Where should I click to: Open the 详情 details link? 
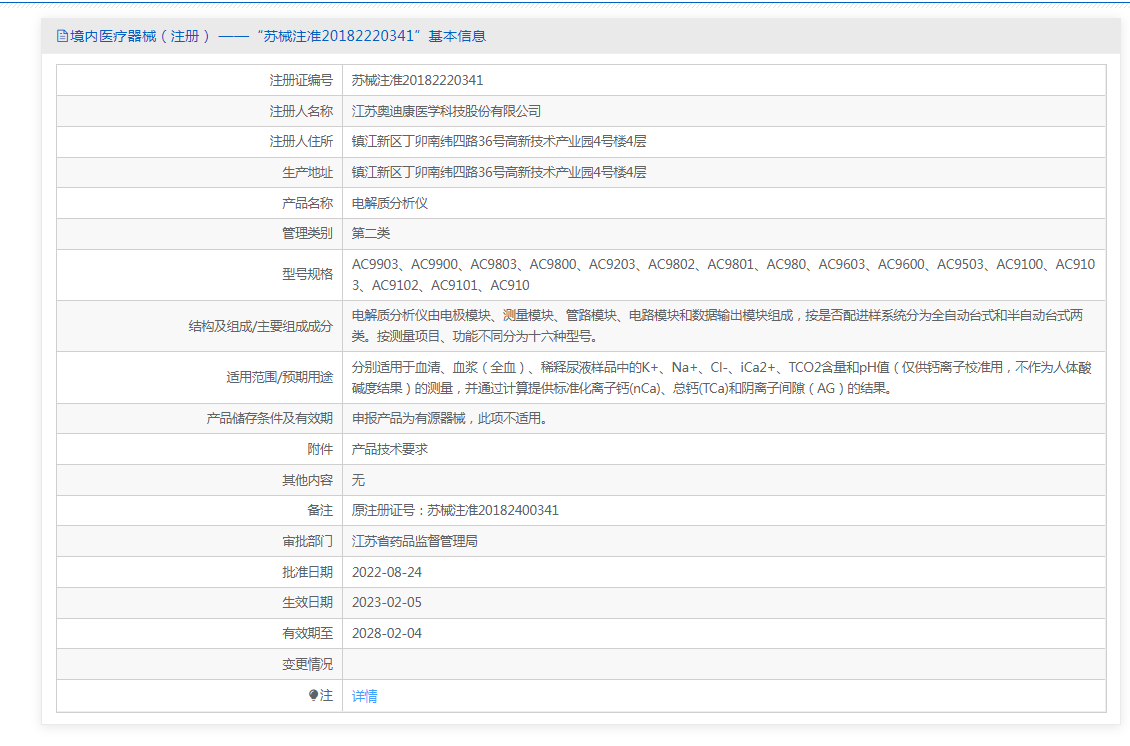[x=365, y=696]
